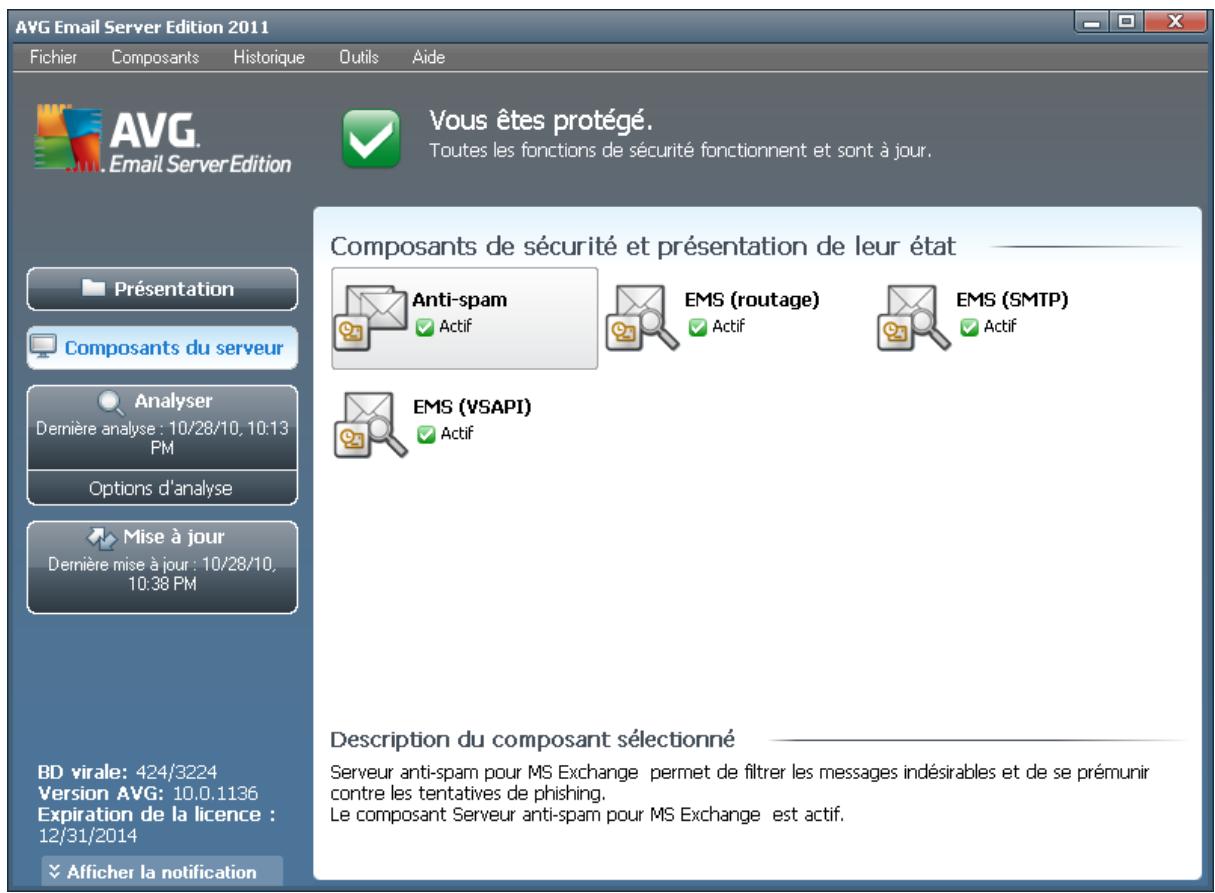Start a scan with Analyser button
Screen dimensions: 1215x893
161,427
